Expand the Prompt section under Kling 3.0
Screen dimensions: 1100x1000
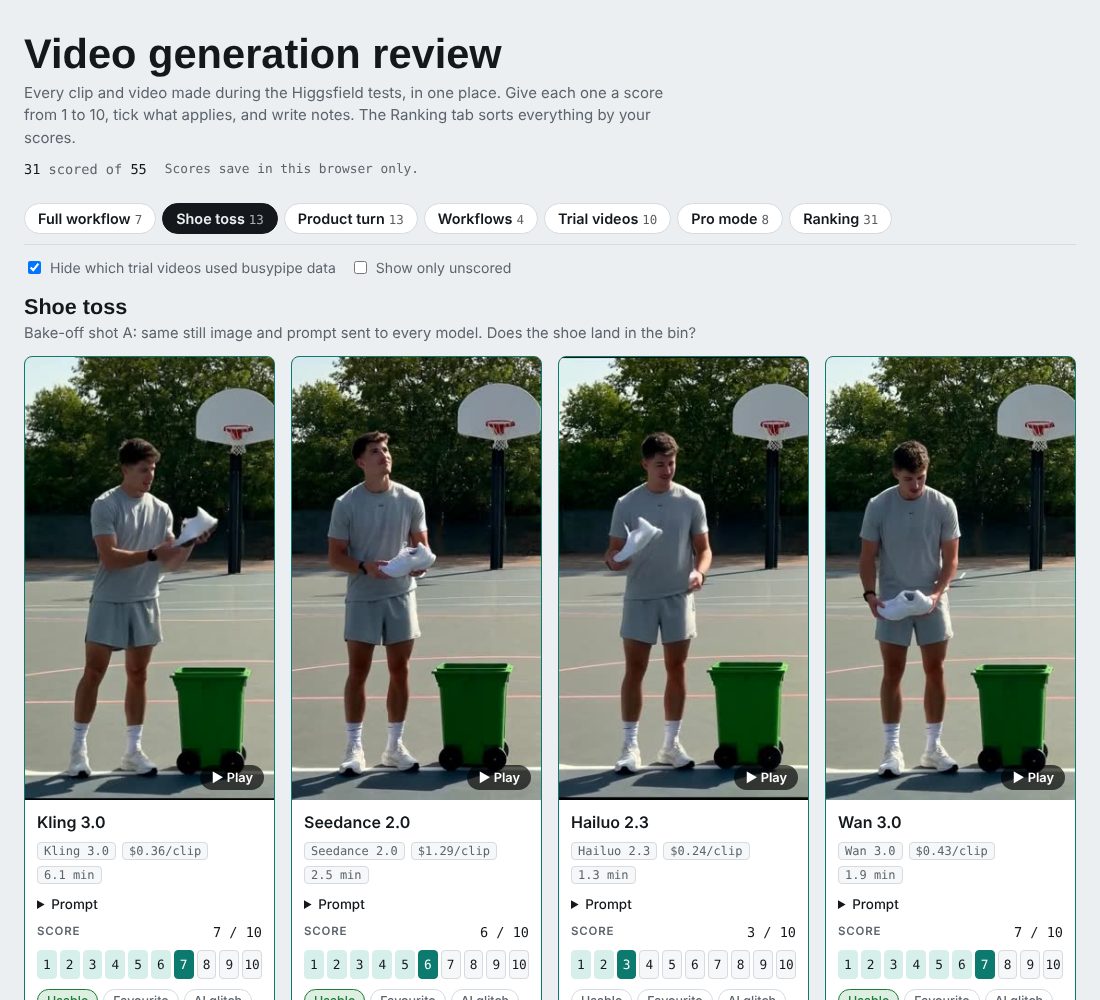pos(67,904)
